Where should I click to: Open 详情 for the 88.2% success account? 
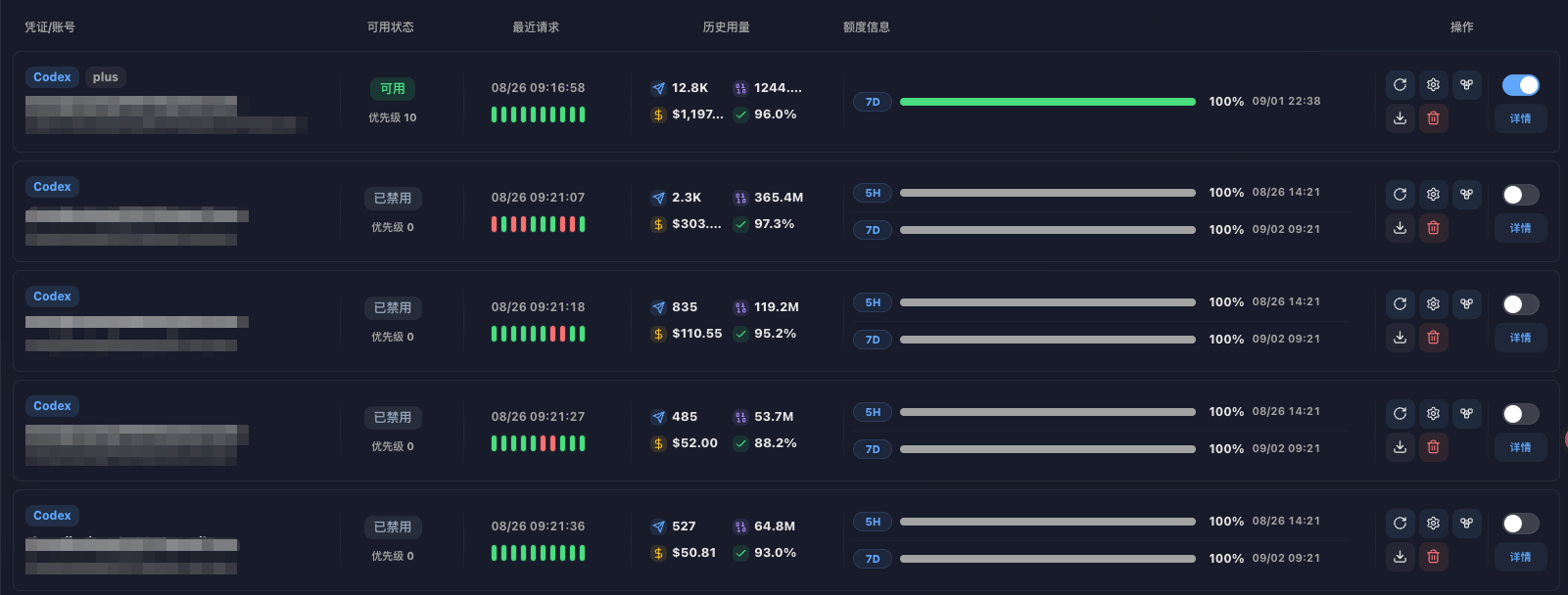point(1520,447)
